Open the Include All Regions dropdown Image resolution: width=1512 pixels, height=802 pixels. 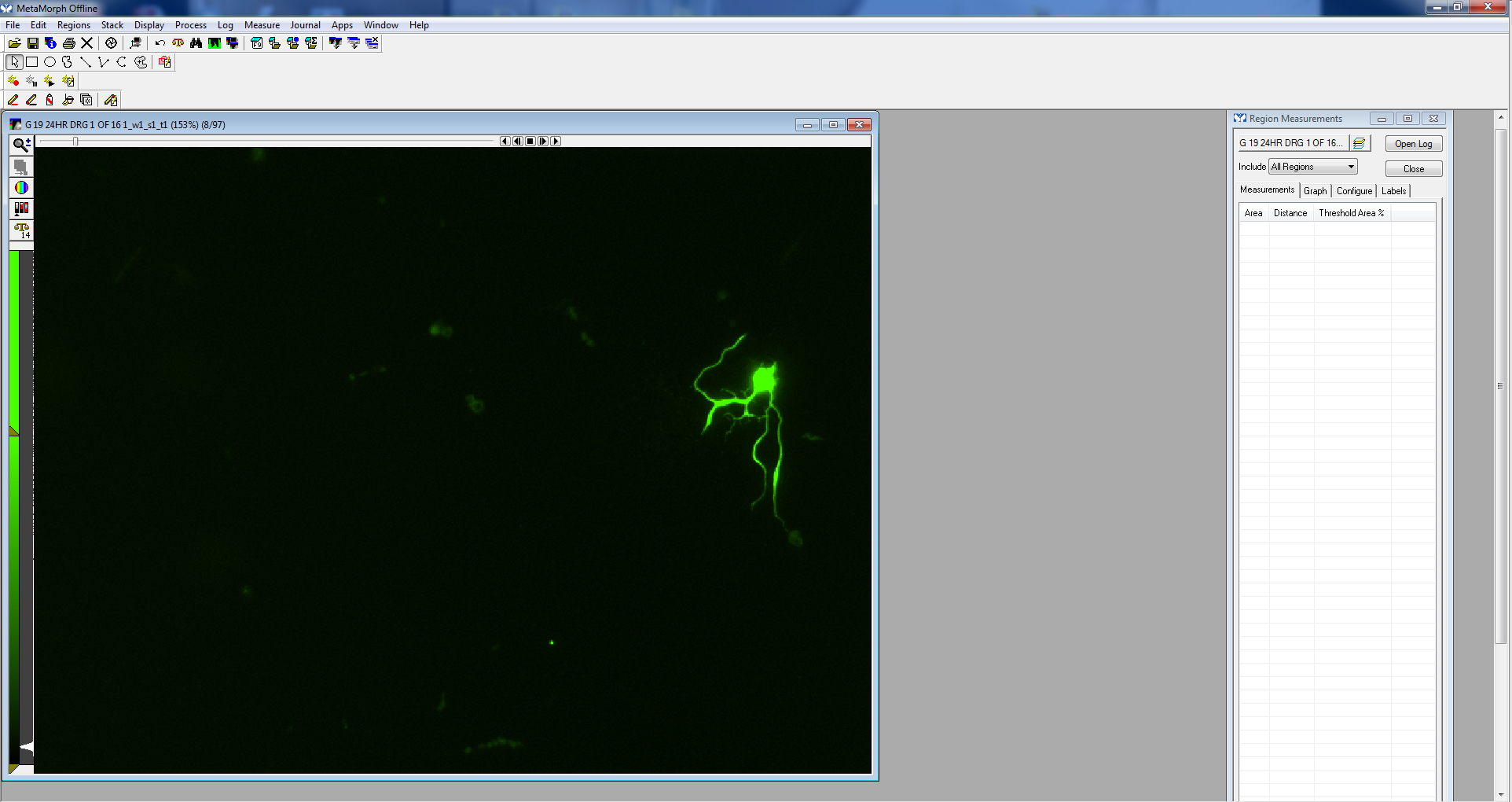pyautogui.click(x=1313, y=167)
